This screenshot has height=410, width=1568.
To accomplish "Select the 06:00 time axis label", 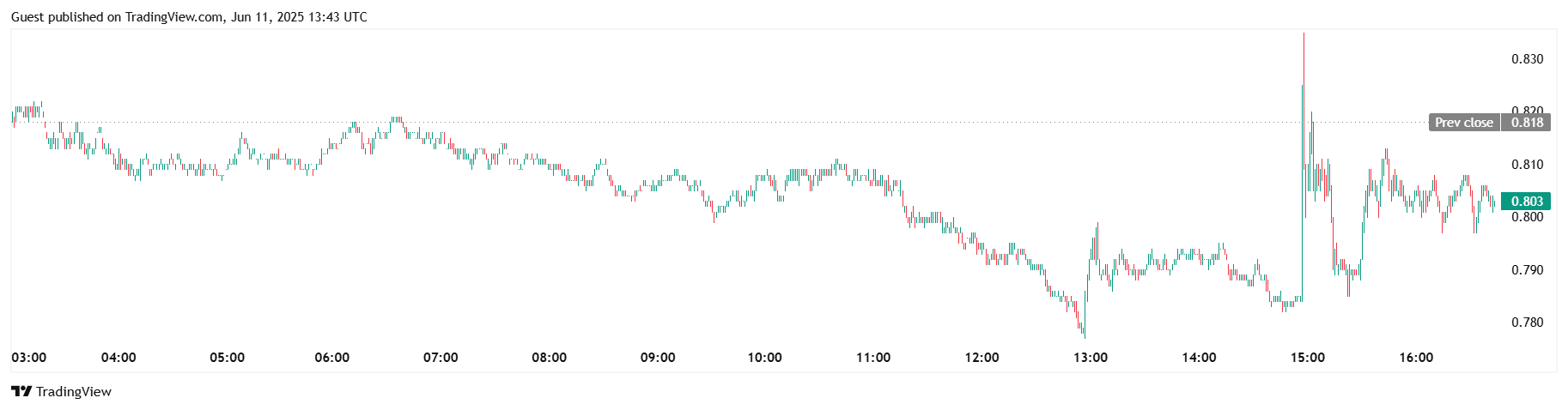I will (332, 358).
